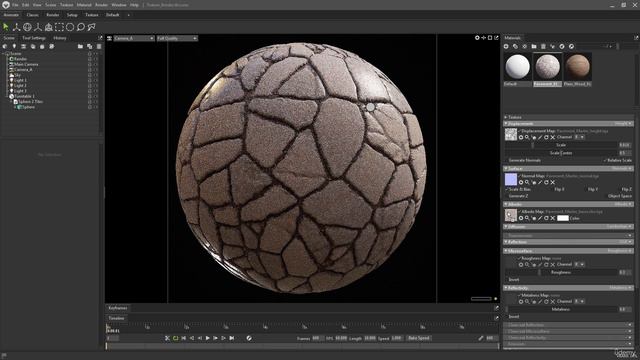Screen dimensions: 640x360
Task: Click the folder icon in the Scene panel toolbar
Action: click(80, 47)
